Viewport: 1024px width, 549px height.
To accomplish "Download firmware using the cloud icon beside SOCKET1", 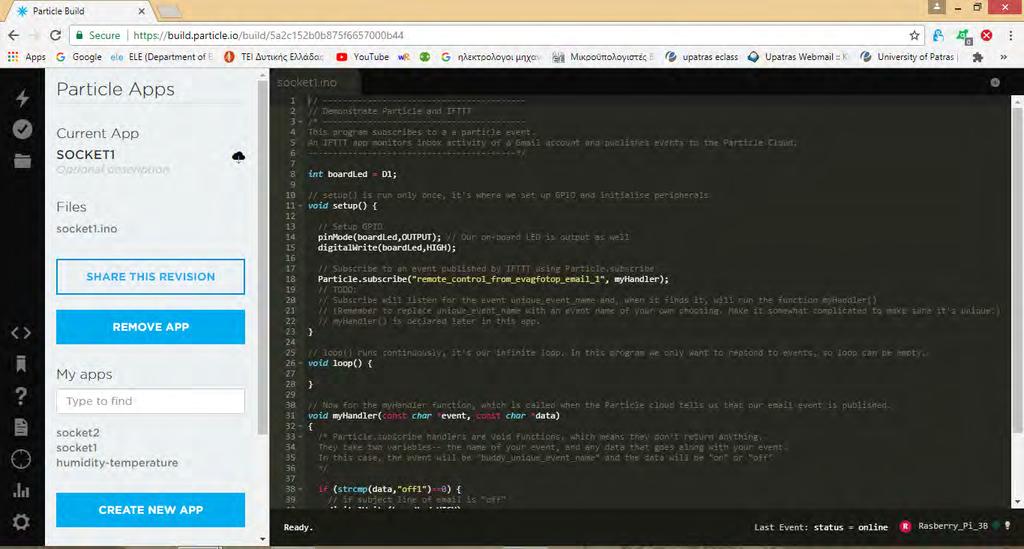I will click(x=238, y=156).
